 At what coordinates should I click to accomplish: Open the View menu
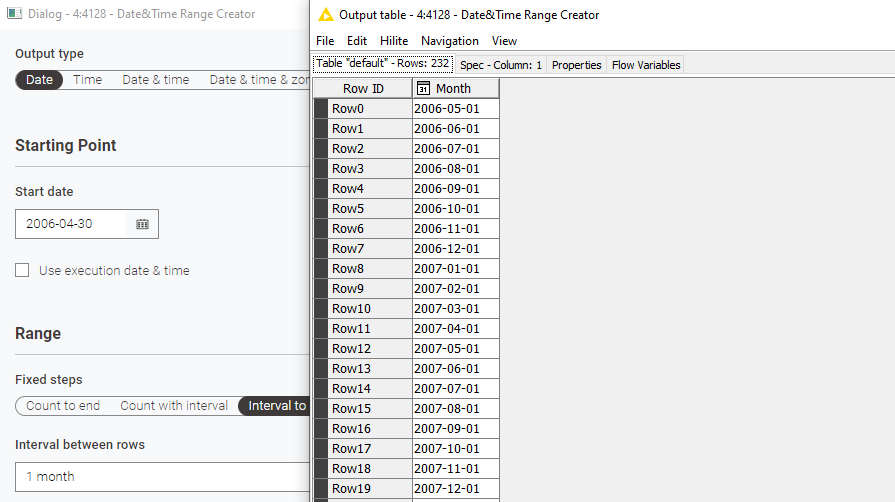[504, 41]
